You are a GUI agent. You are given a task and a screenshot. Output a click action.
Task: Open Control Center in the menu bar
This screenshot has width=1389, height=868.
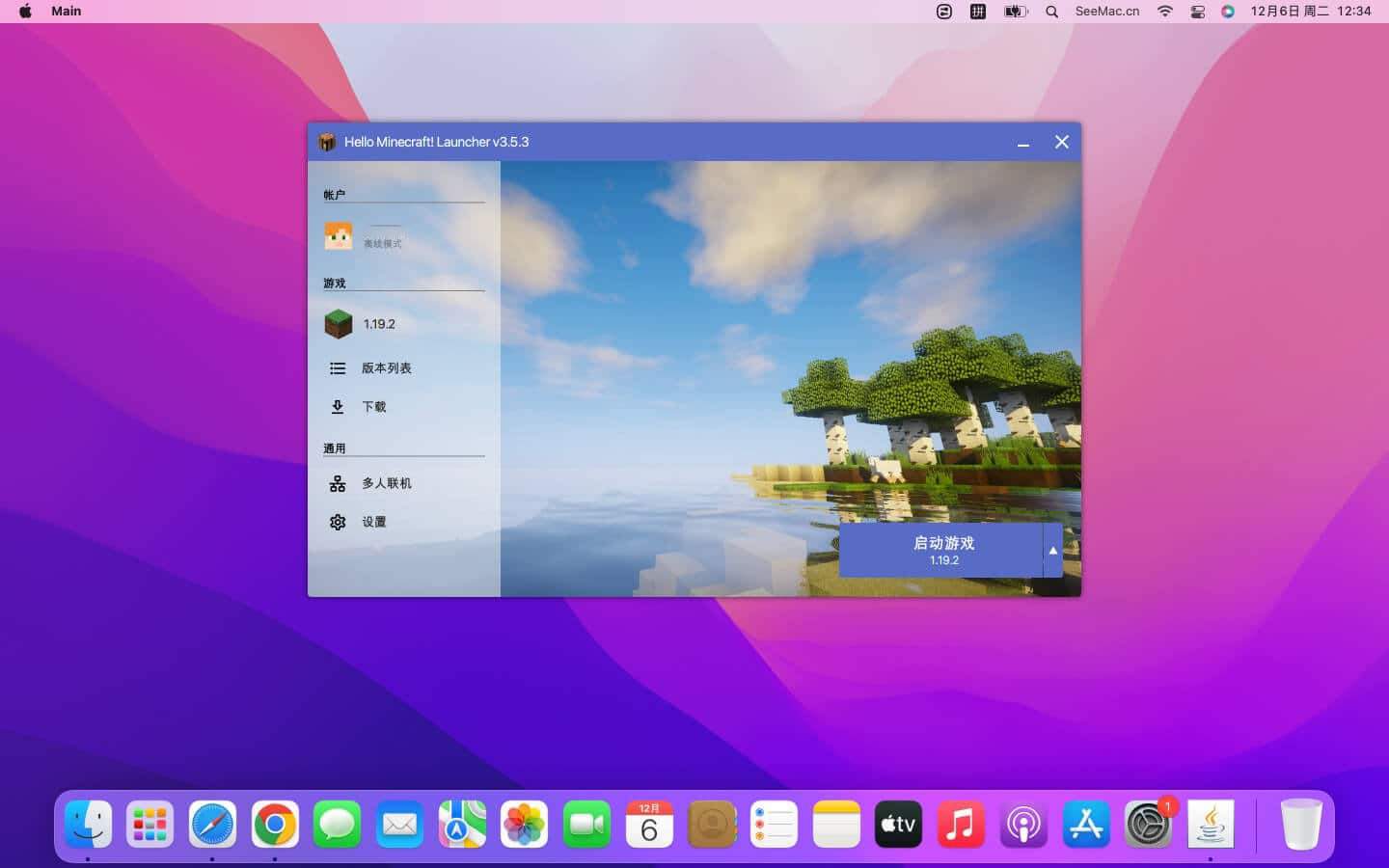coord(1197,12)
